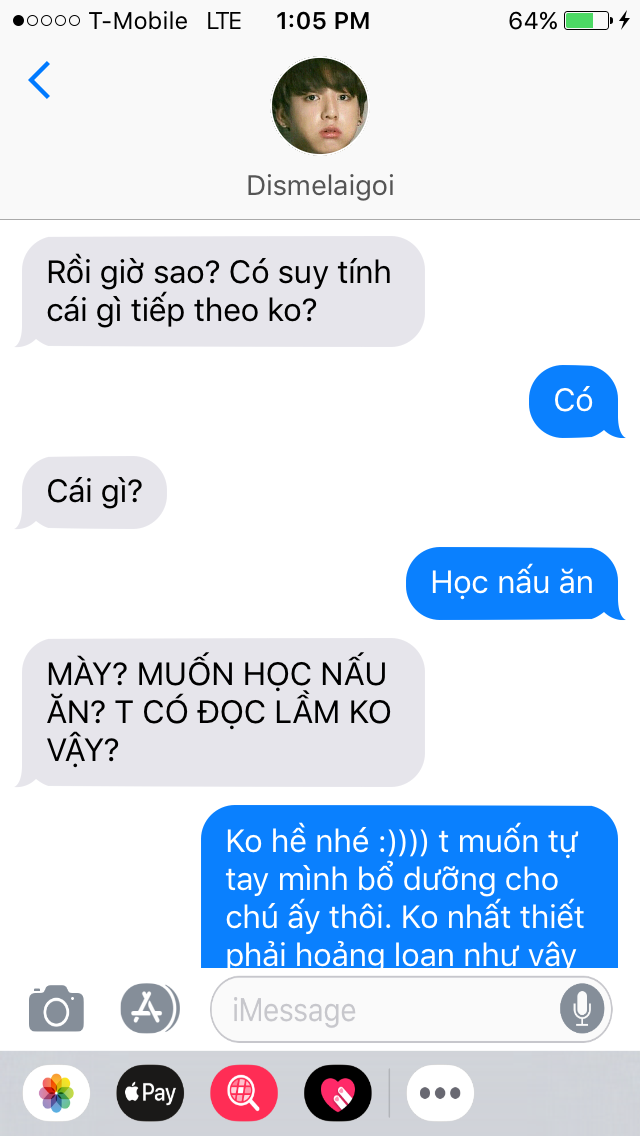Tap the contact profile picture
This screenshot has width=640, height=1136.
click(320, 106)
